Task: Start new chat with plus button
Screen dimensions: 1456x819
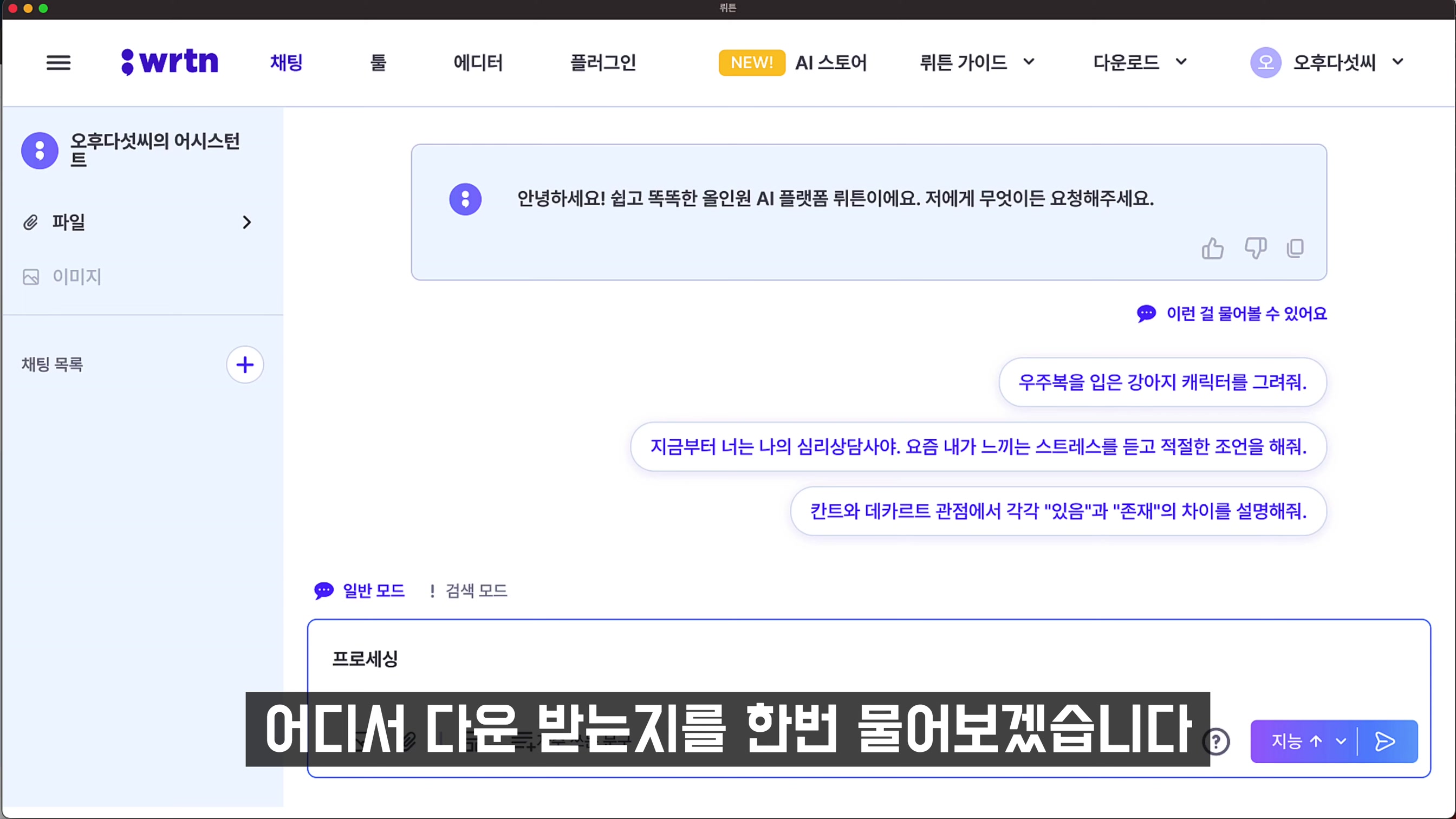Action: (245, 365)
